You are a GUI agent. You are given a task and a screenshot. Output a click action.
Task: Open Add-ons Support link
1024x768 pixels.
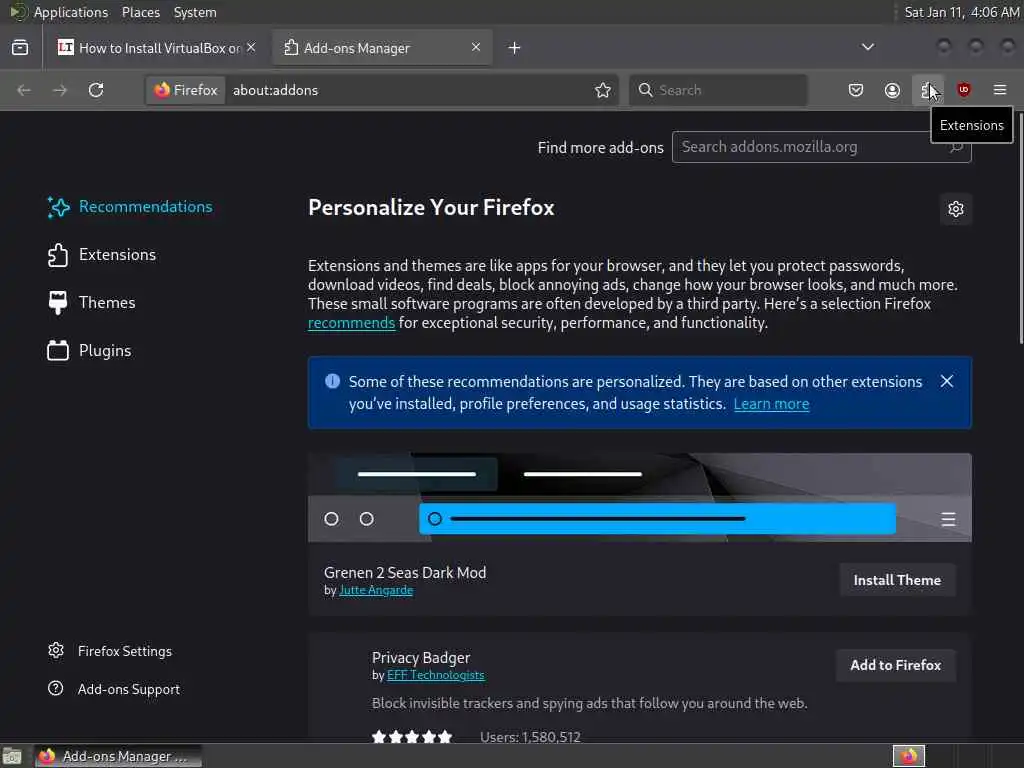(114, 689)
